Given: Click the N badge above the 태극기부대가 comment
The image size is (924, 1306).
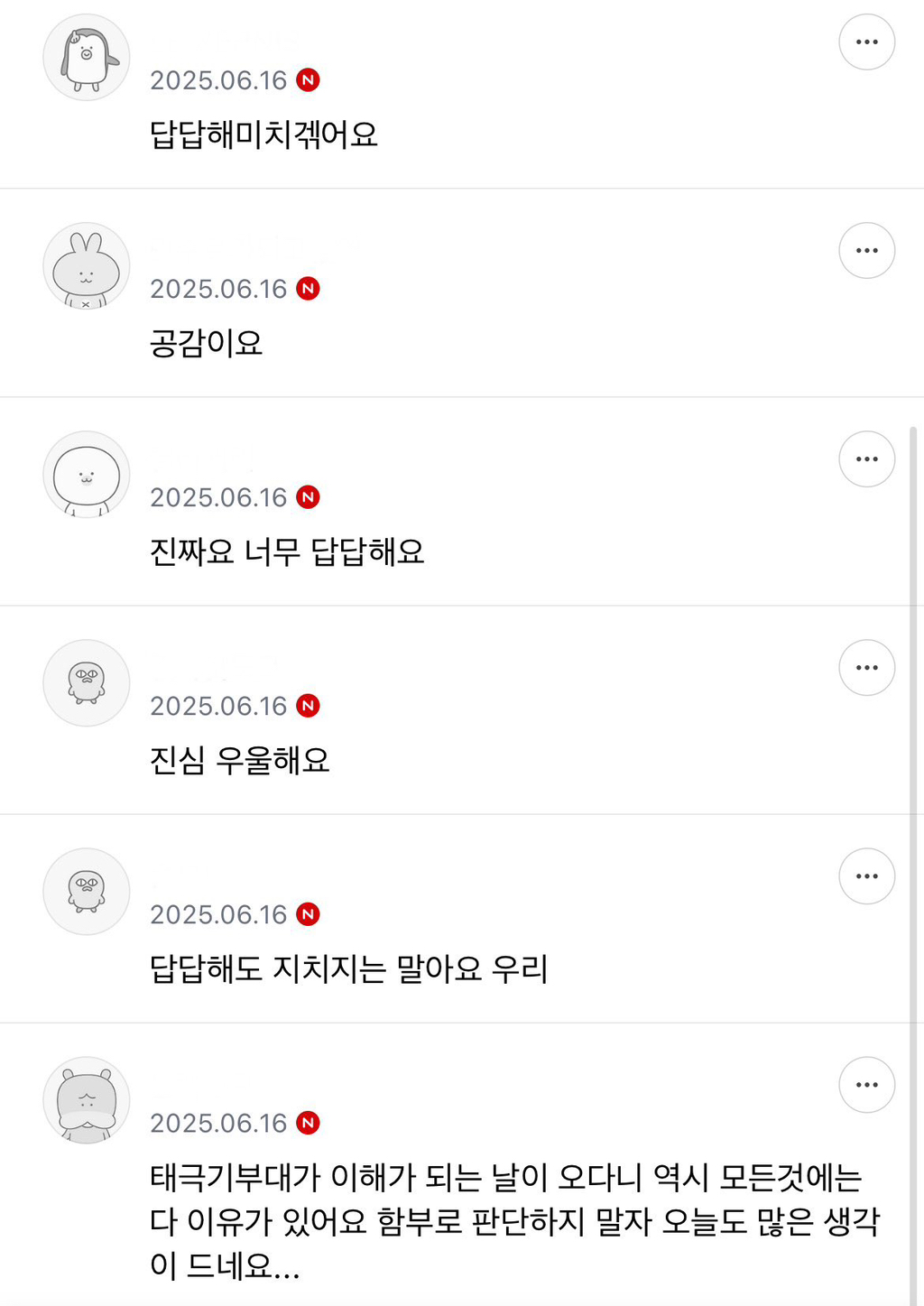Looking at the screenshot, I should click(309, 1123).
